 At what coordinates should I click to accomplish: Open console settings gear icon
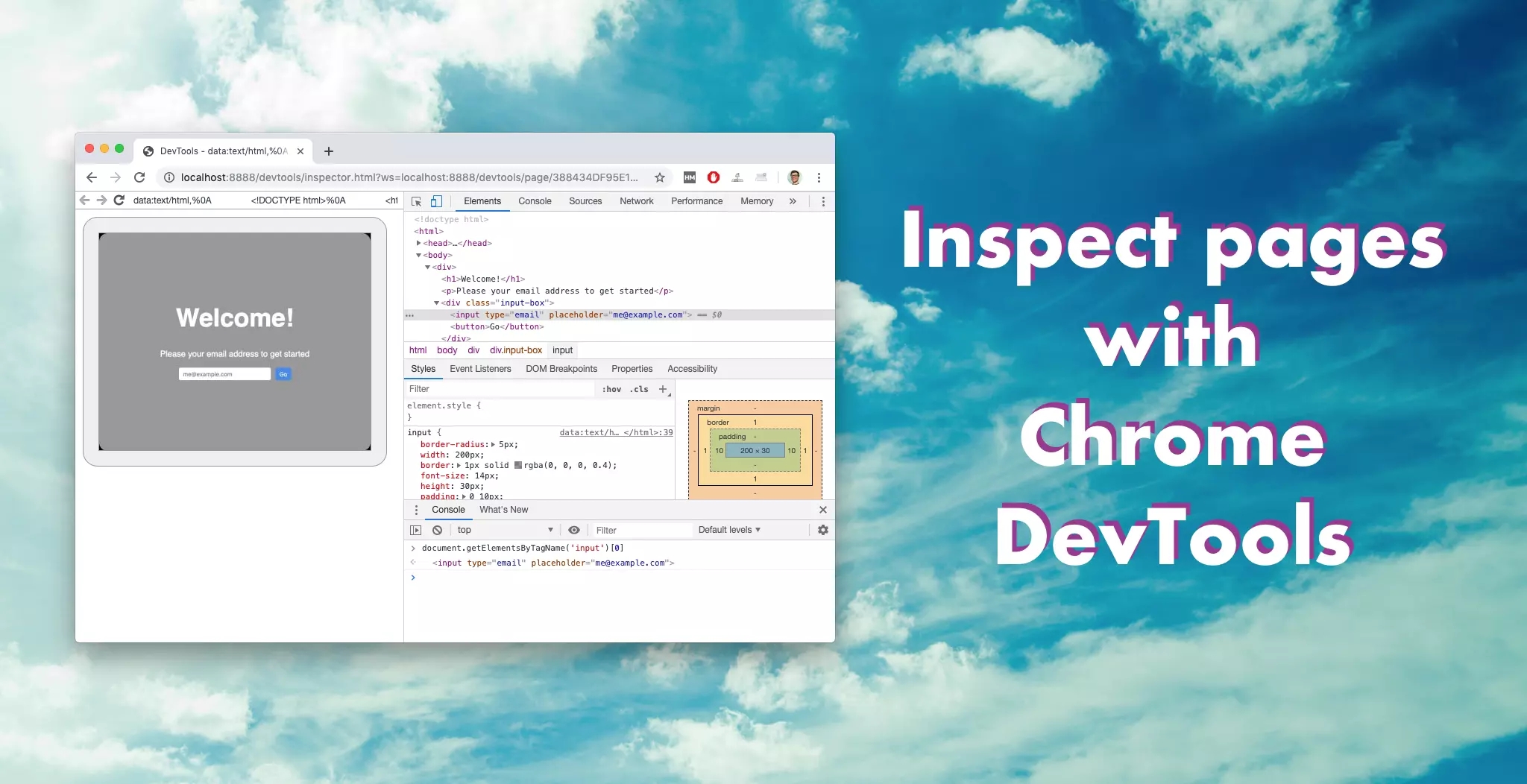(x=823, y=530)
